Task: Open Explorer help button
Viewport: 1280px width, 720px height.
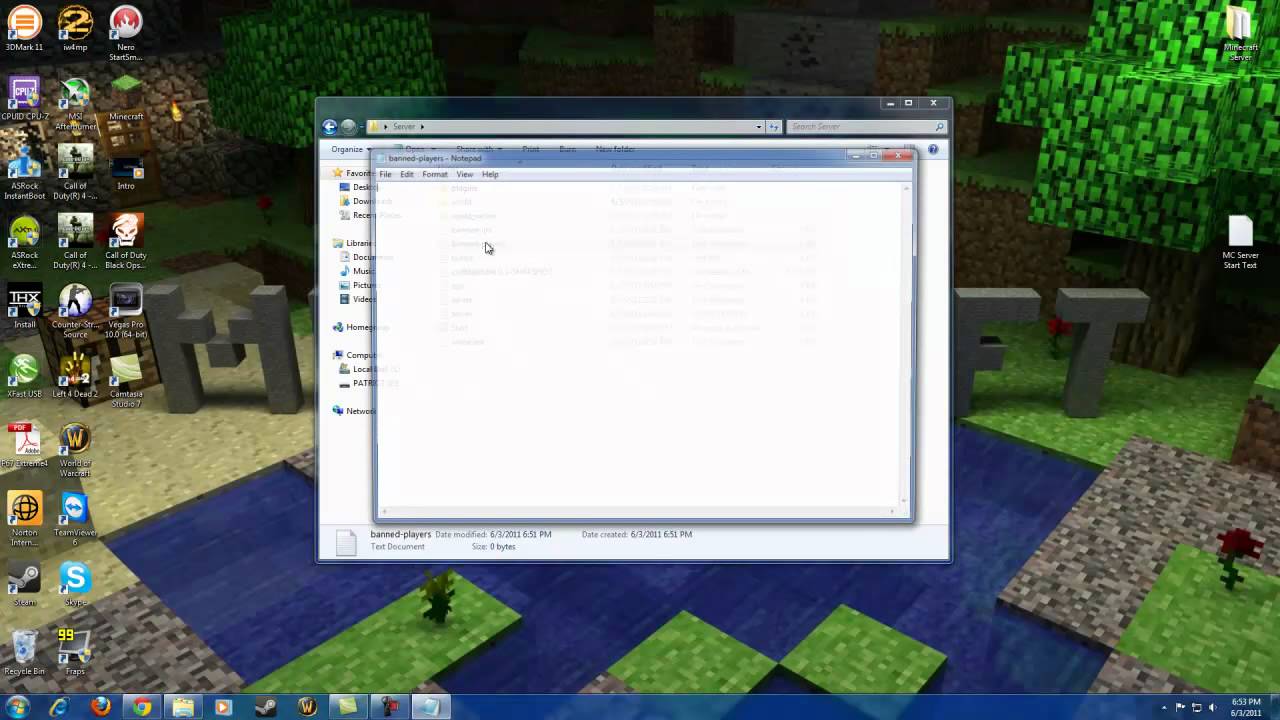Action: click(933, 149)
